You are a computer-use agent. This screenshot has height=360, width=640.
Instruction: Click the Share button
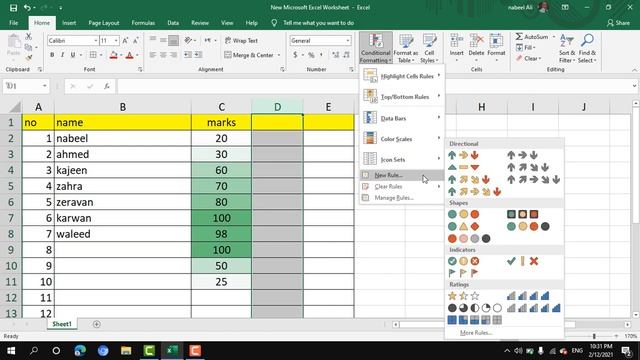point(618,23)
